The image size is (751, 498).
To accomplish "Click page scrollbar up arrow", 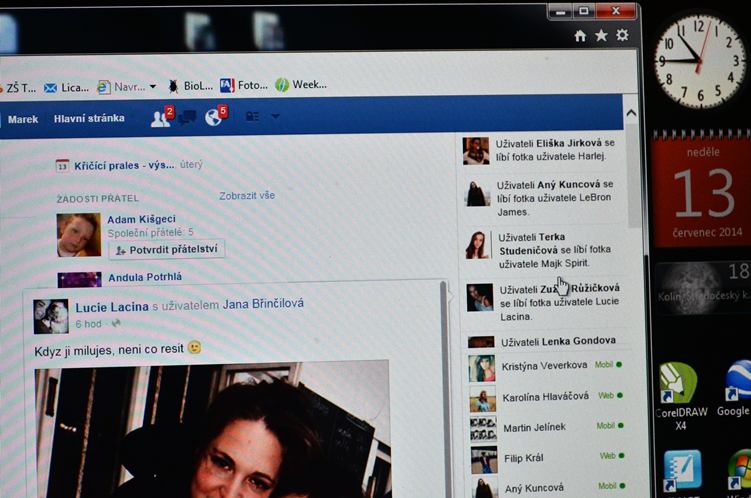I will (x=631, y=113).
